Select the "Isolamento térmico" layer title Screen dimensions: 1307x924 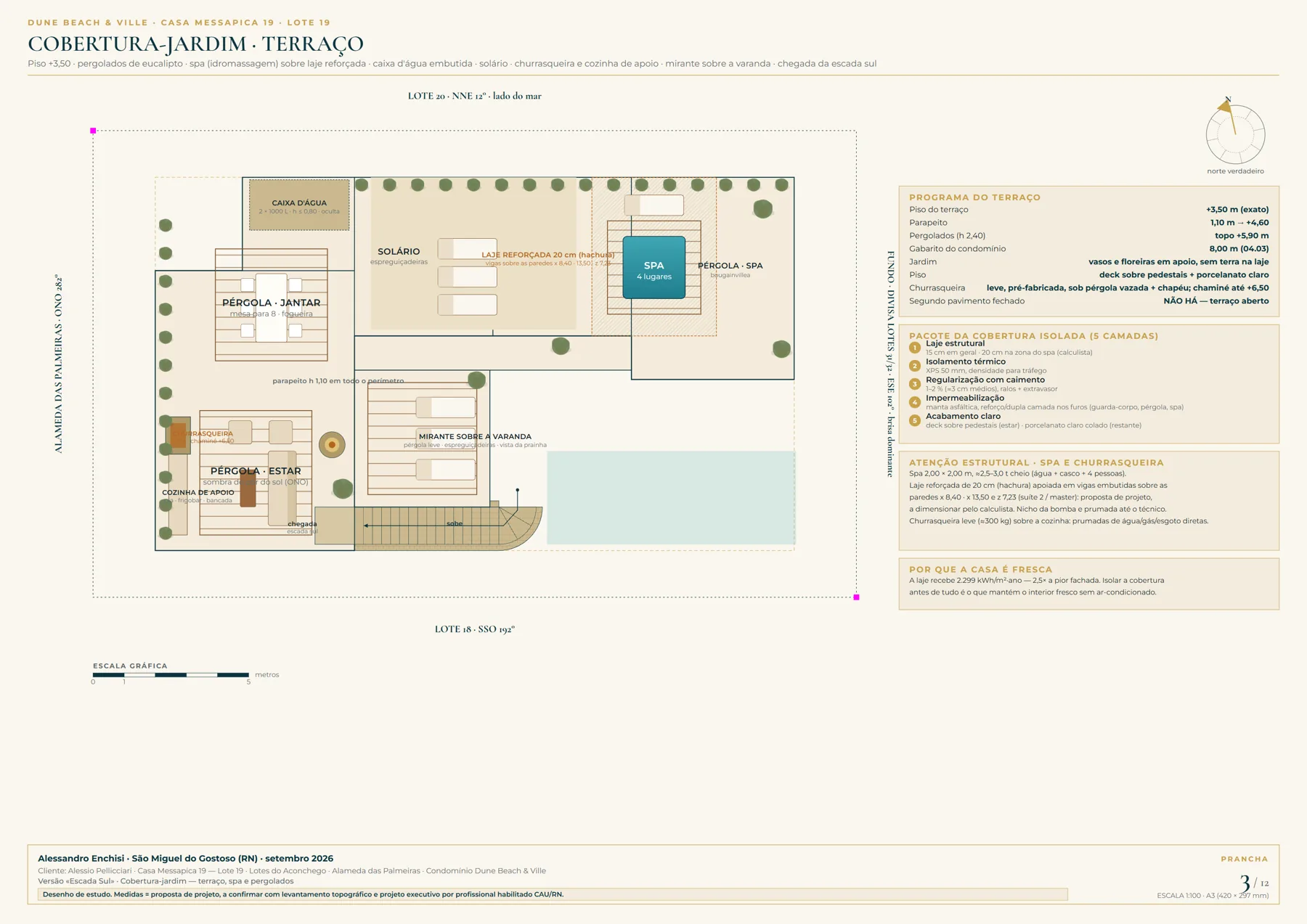(x=966, y=361)
